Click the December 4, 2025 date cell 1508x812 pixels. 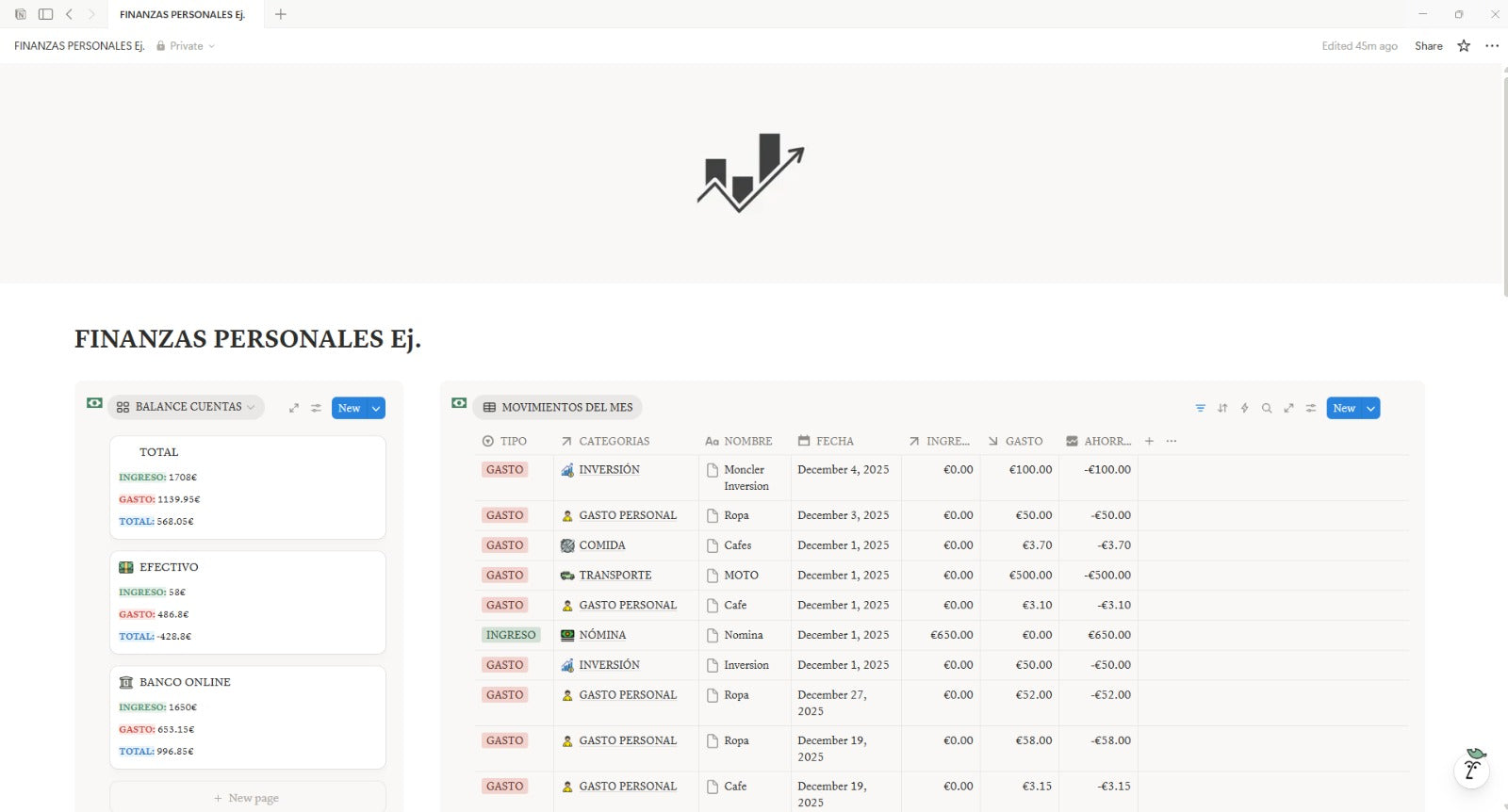click(x=845, y=478)
